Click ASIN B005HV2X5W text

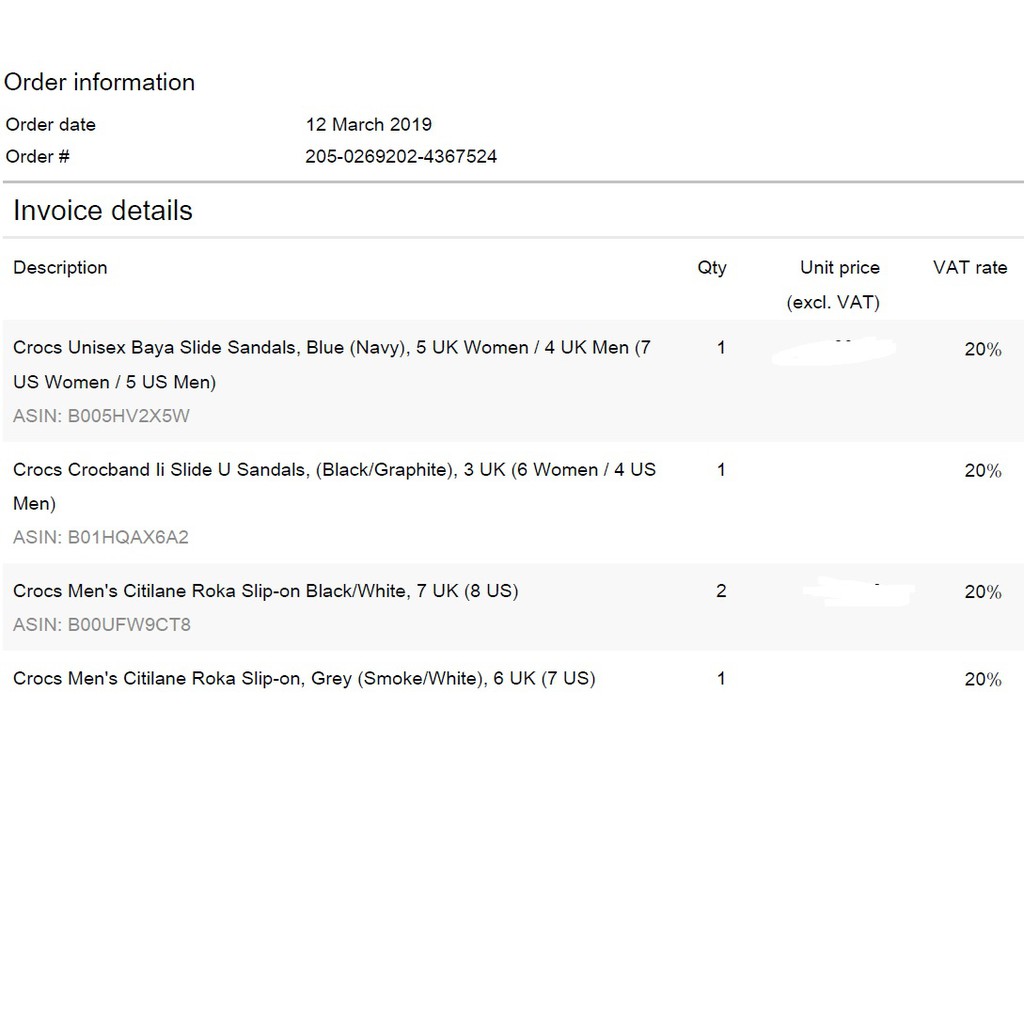101,417
